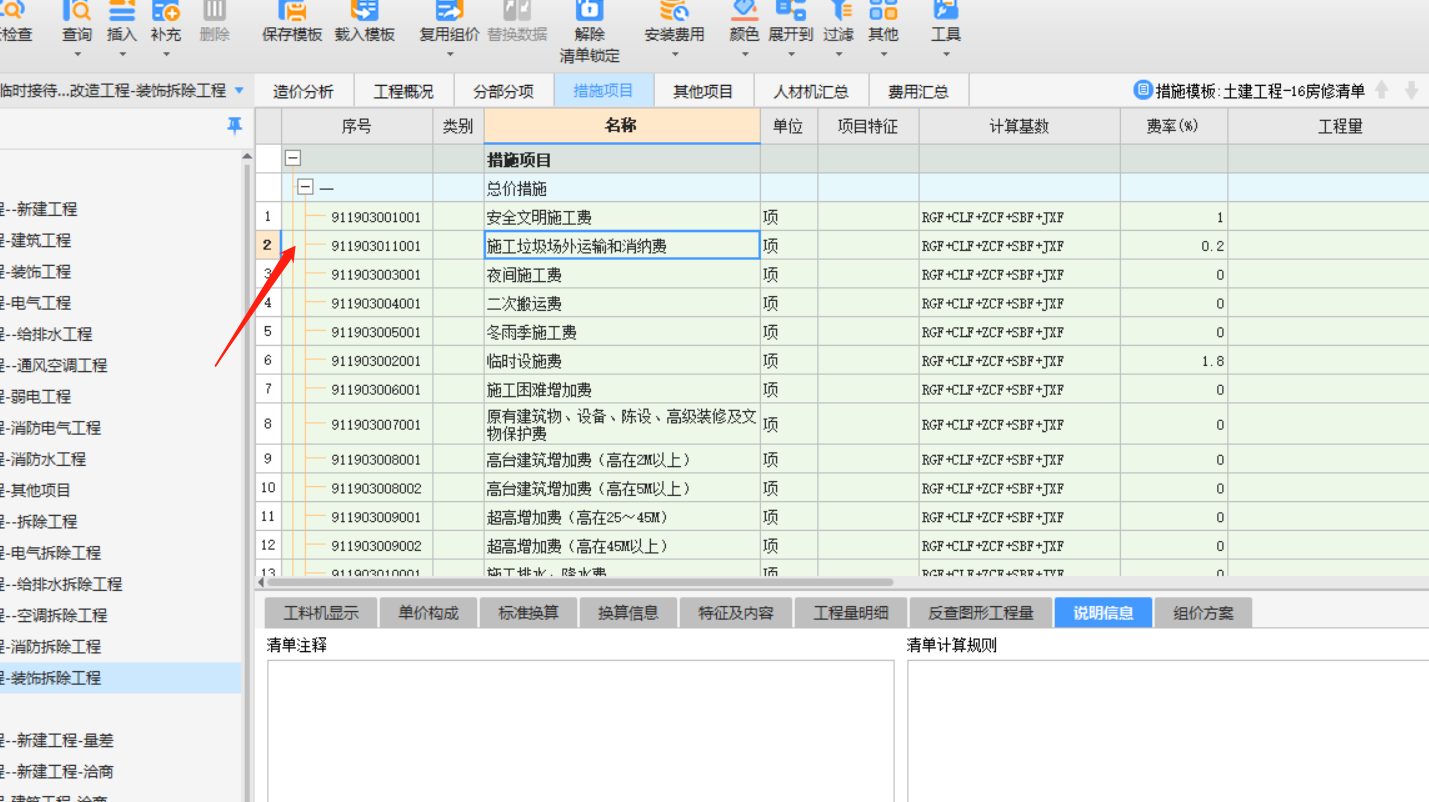1429x802 pixels.
Task: Click the move-up arrow beside 措施模板
Action: 1382,90
